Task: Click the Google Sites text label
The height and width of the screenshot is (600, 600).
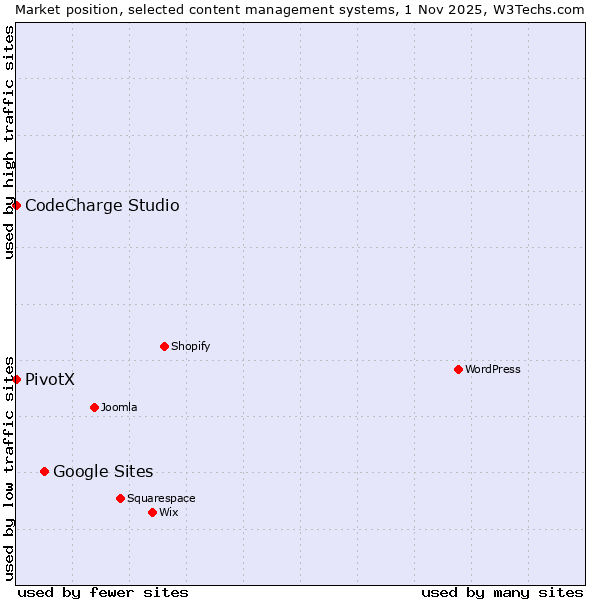Action: coord(103,472)
